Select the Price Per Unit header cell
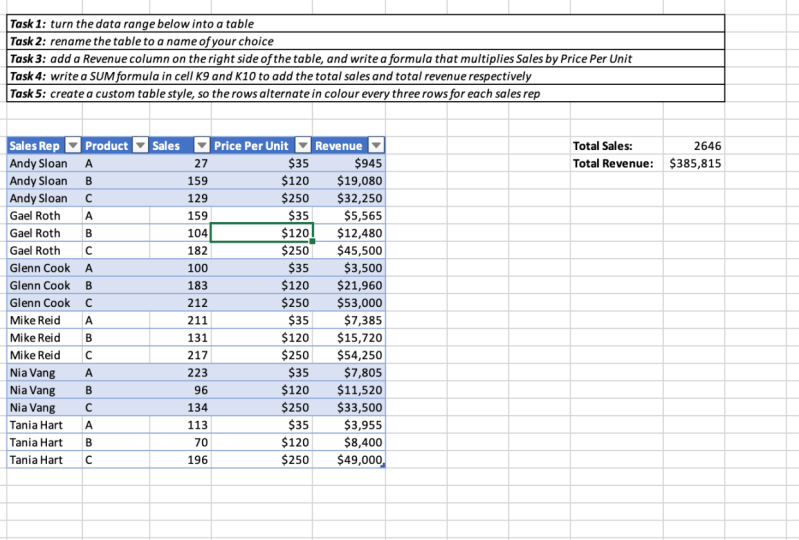Screen dimensions: 799x540 (261, 146)
